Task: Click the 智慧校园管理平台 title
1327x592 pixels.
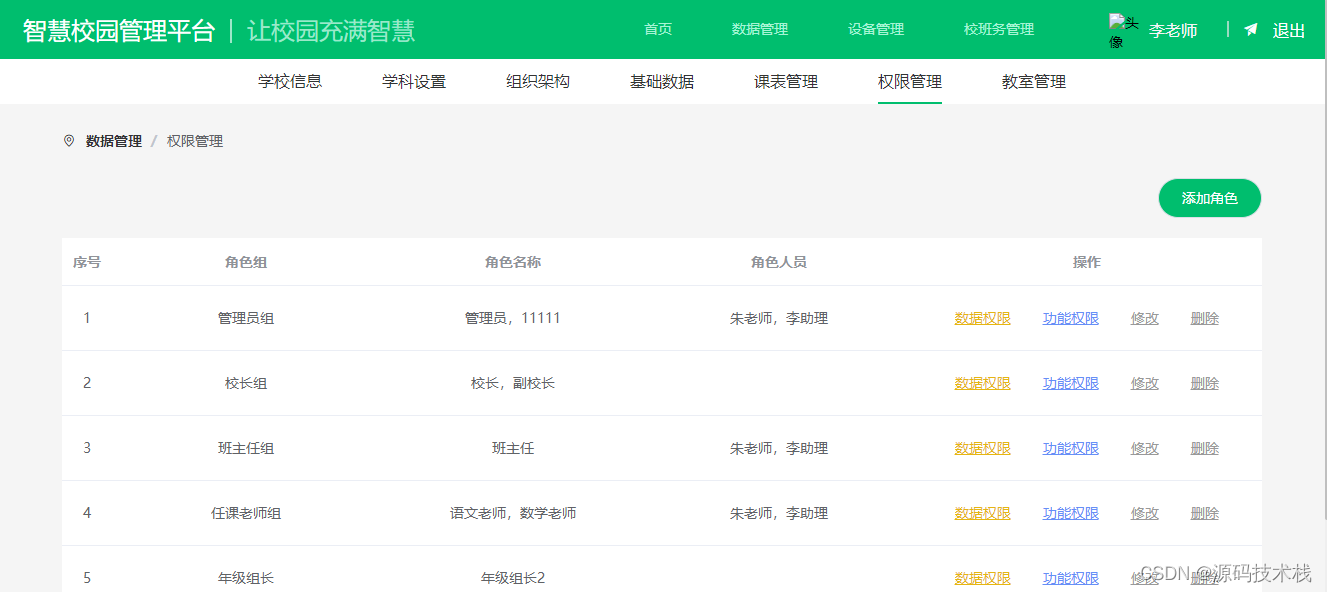Action: tap(119, 30)
